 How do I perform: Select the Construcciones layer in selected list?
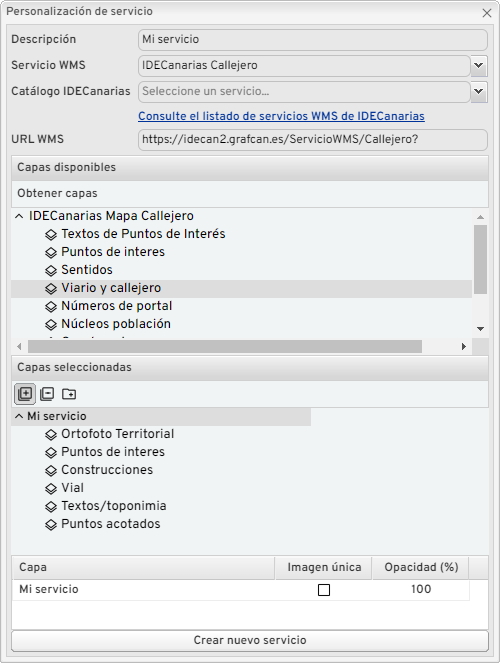point(107,470)
